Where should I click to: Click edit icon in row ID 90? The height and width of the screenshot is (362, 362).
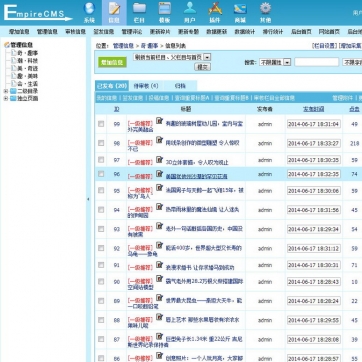click(x=160, y=279)
